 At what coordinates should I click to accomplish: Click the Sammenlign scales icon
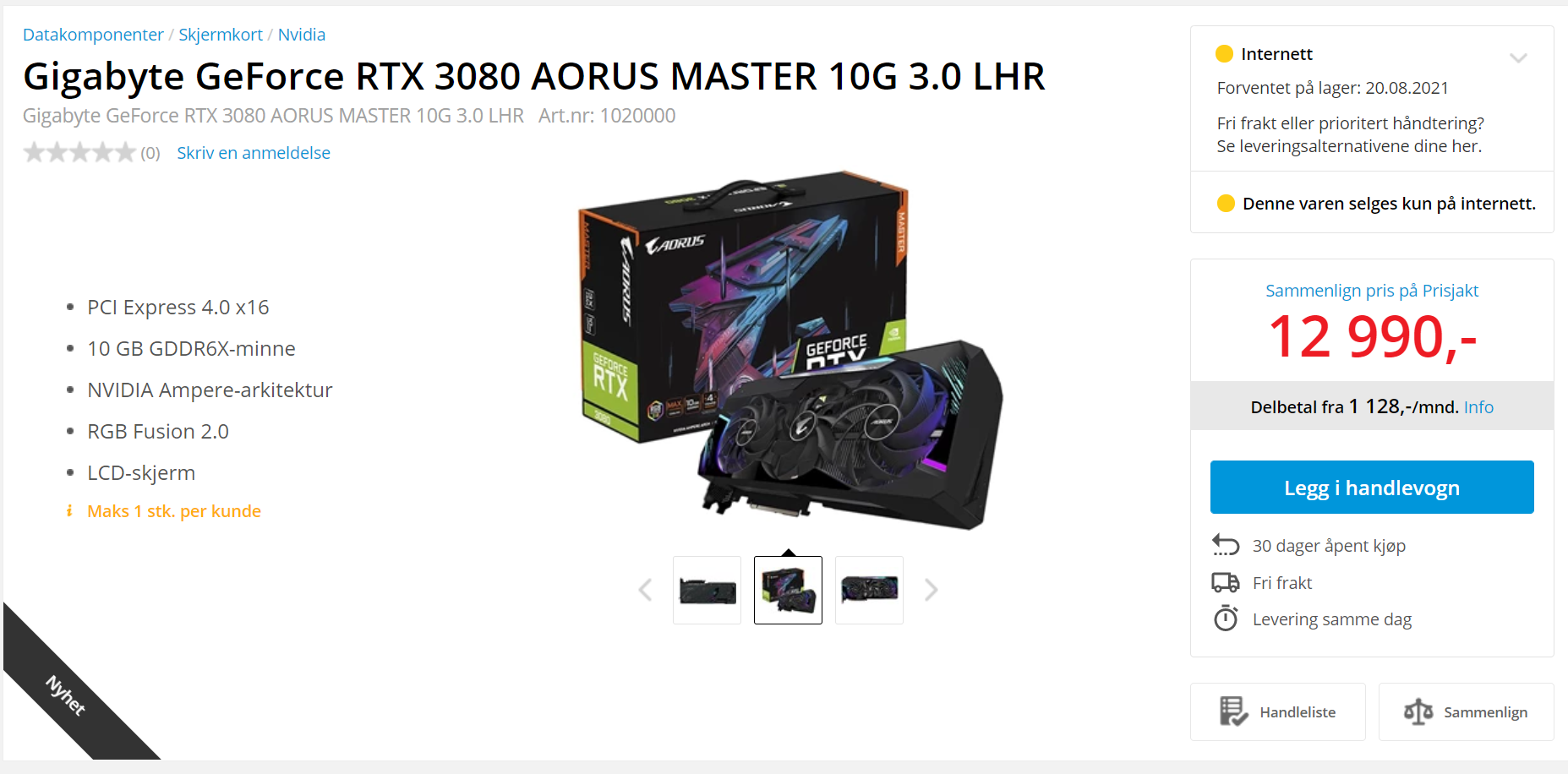(x=1418, y=711)
